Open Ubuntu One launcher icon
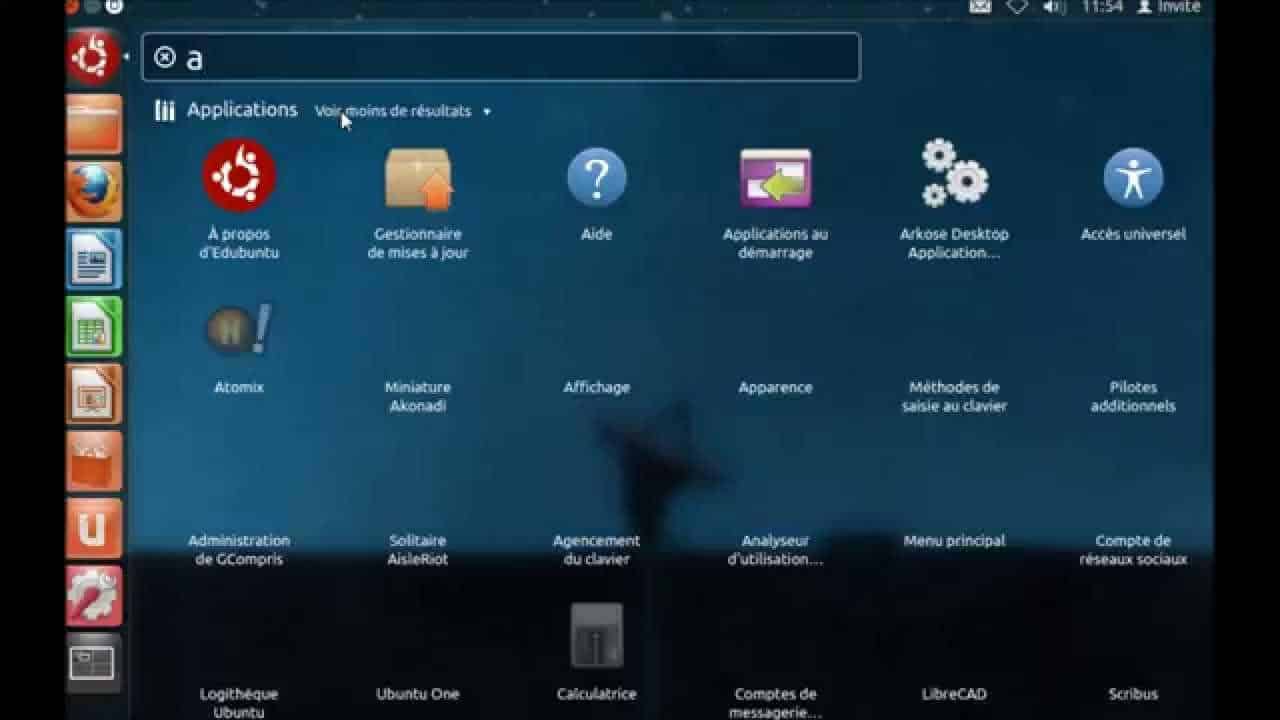This screenshot has height=720, width=1280. (x=94, y=528)
